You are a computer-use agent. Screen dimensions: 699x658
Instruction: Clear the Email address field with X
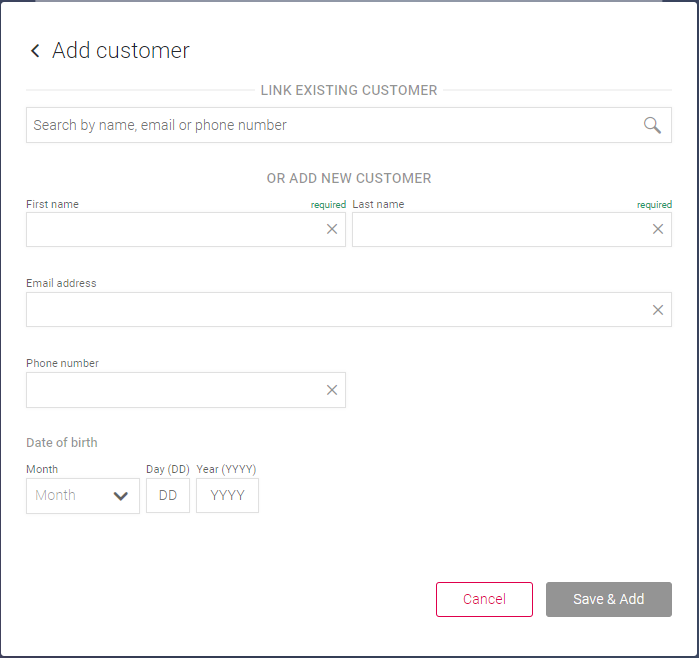click(x=658, y=310)
